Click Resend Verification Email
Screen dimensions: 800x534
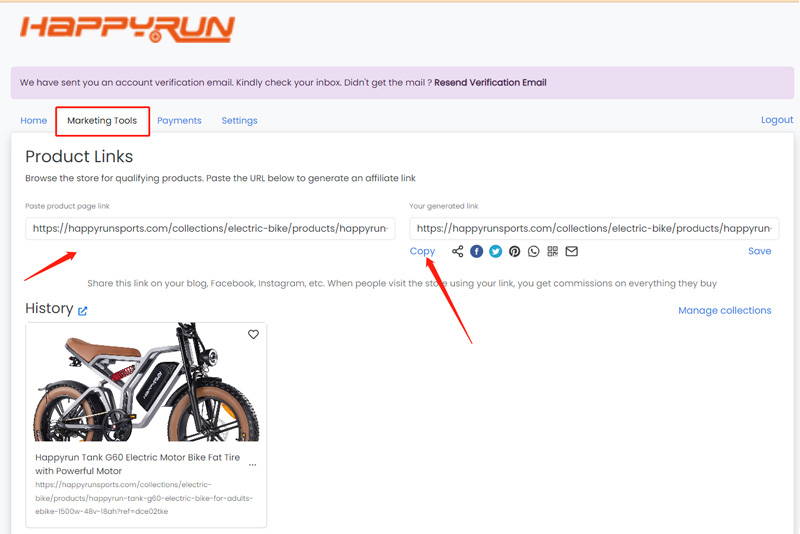[490, 83]
